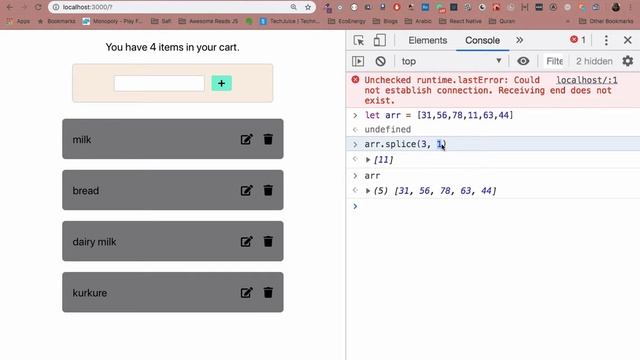Delete the milk cart item
Viewport: 640px width, 360px height.
(x=268, y=139)
